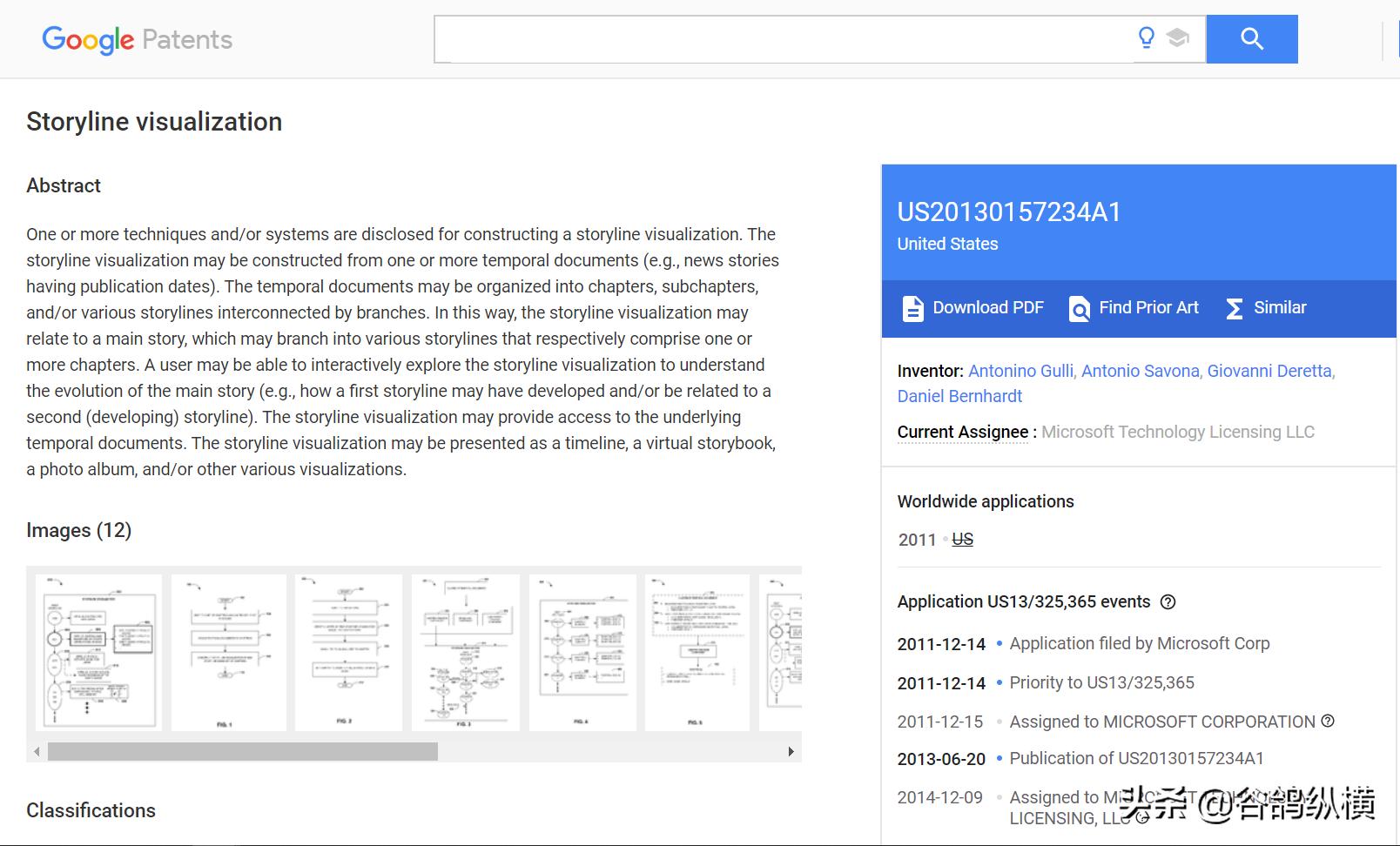Click the Images (12) heading
The height and width of the screenshot is (846, 1400).
78,530
